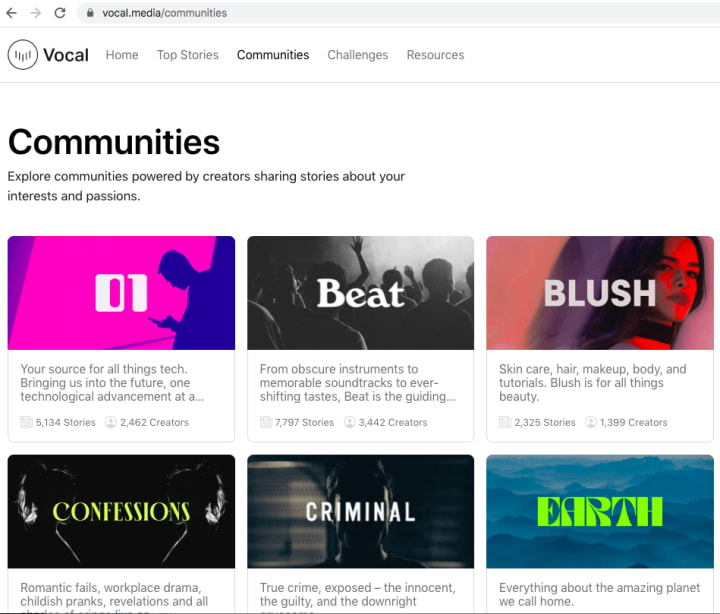The image size is (720, 614).
Task: Click the 'Communities' page heading
Action: click(x=114, y=142)
